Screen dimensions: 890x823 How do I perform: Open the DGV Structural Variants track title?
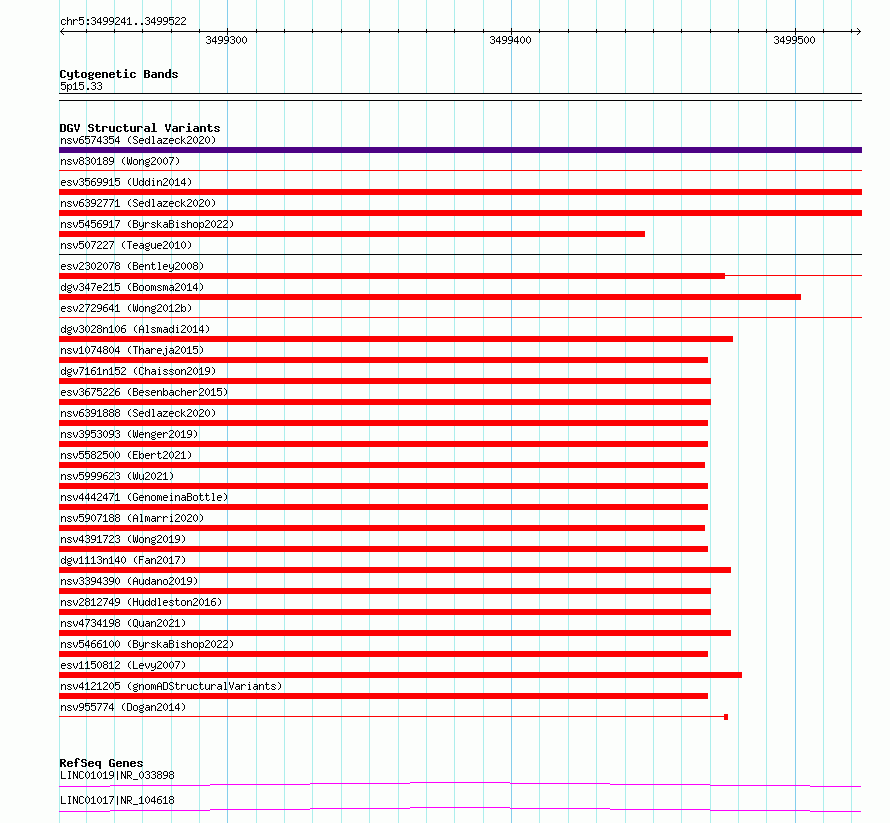click(140, 128)
